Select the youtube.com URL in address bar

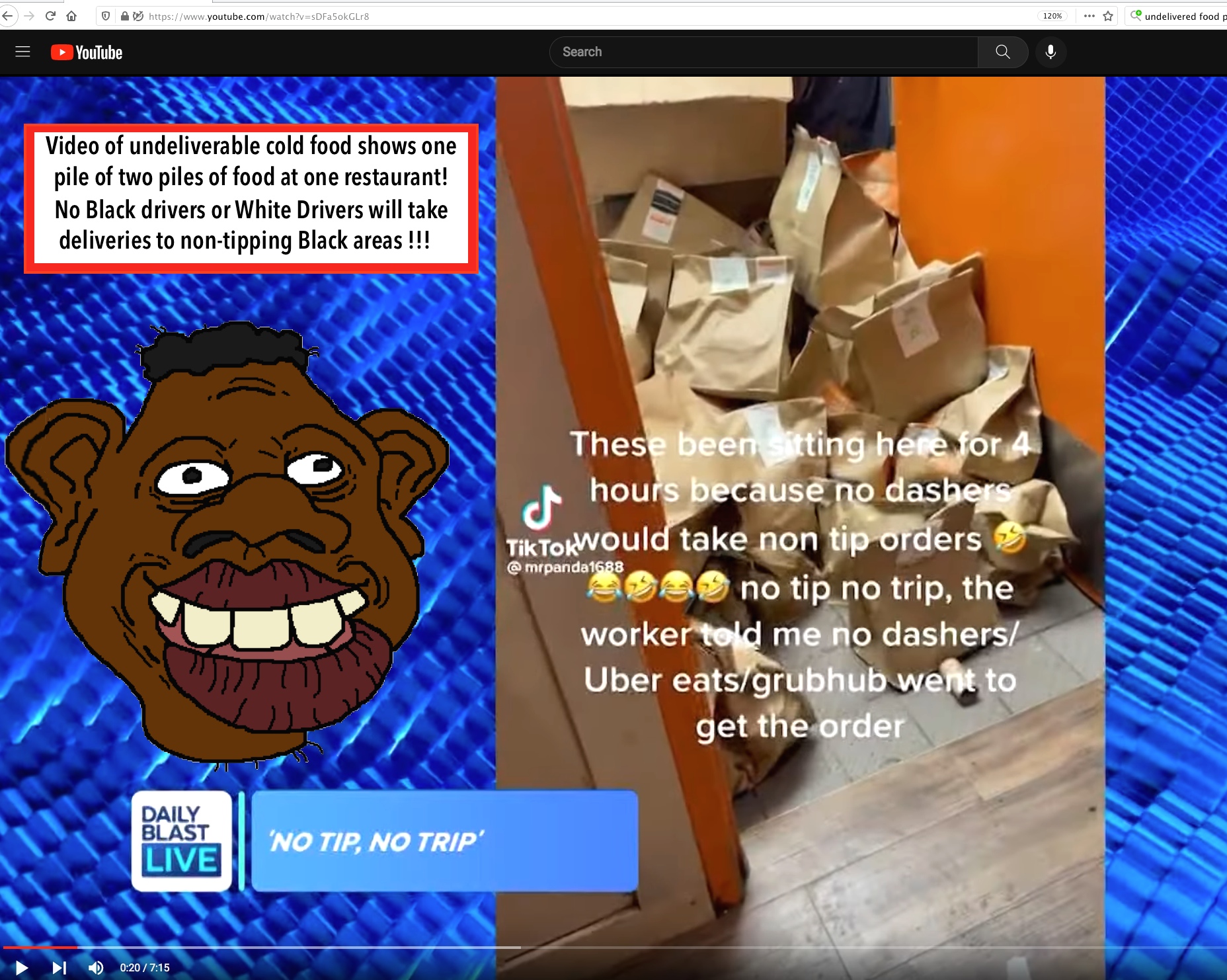pyautogui.click(x=259, y=17)
